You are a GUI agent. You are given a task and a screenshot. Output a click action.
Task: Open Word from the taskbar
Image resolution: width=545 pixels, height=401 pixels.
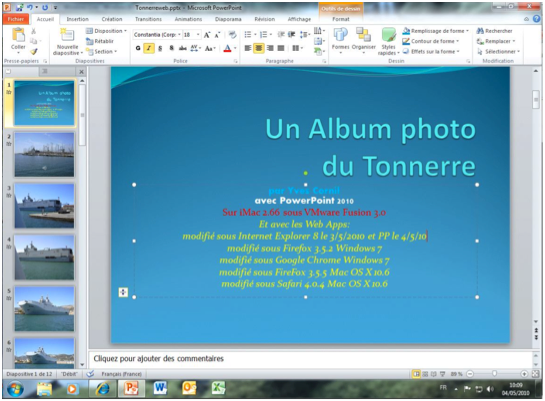[160, 388]
